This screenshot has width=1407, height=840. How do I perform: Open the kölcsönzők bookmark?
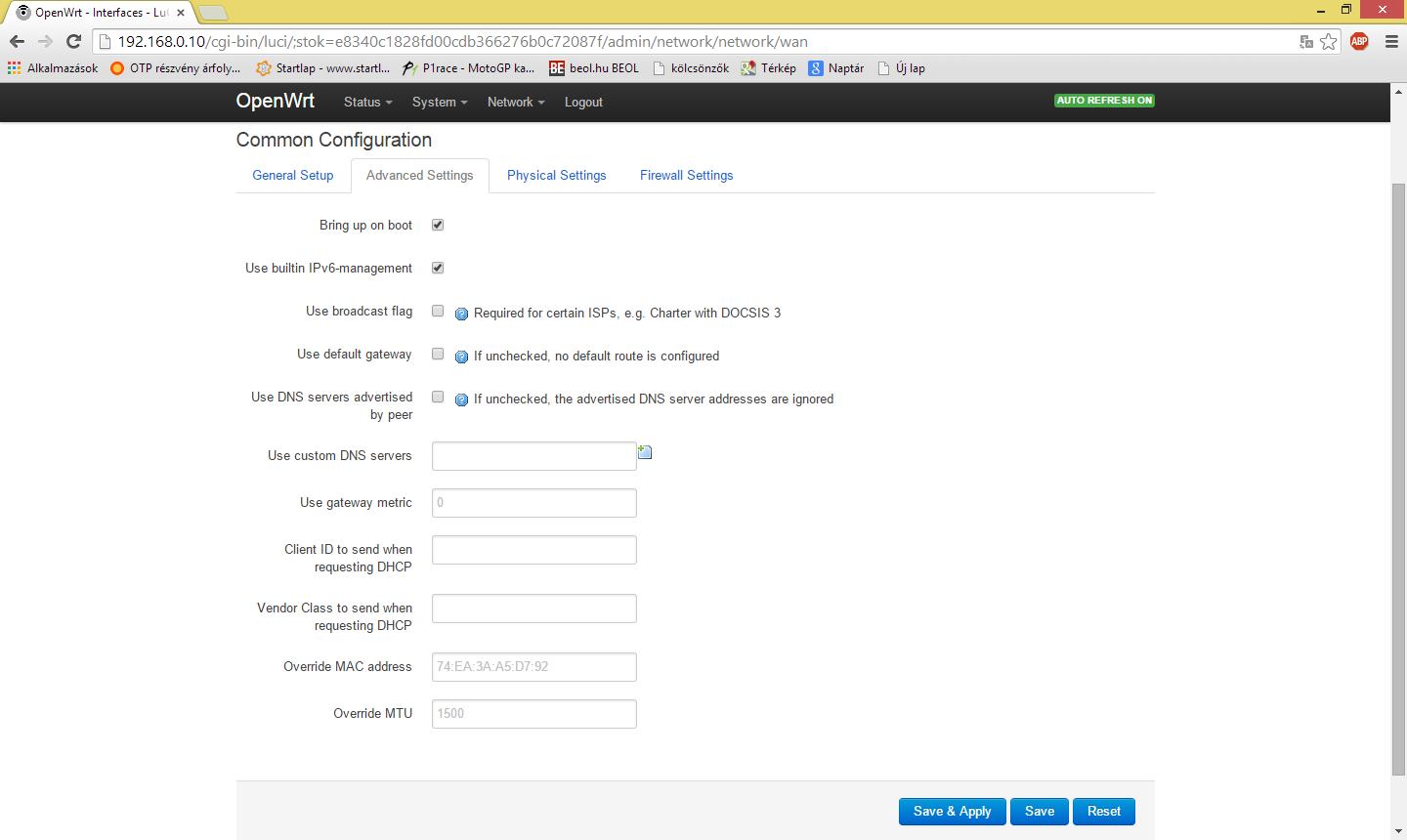click(x=691, y=68)
